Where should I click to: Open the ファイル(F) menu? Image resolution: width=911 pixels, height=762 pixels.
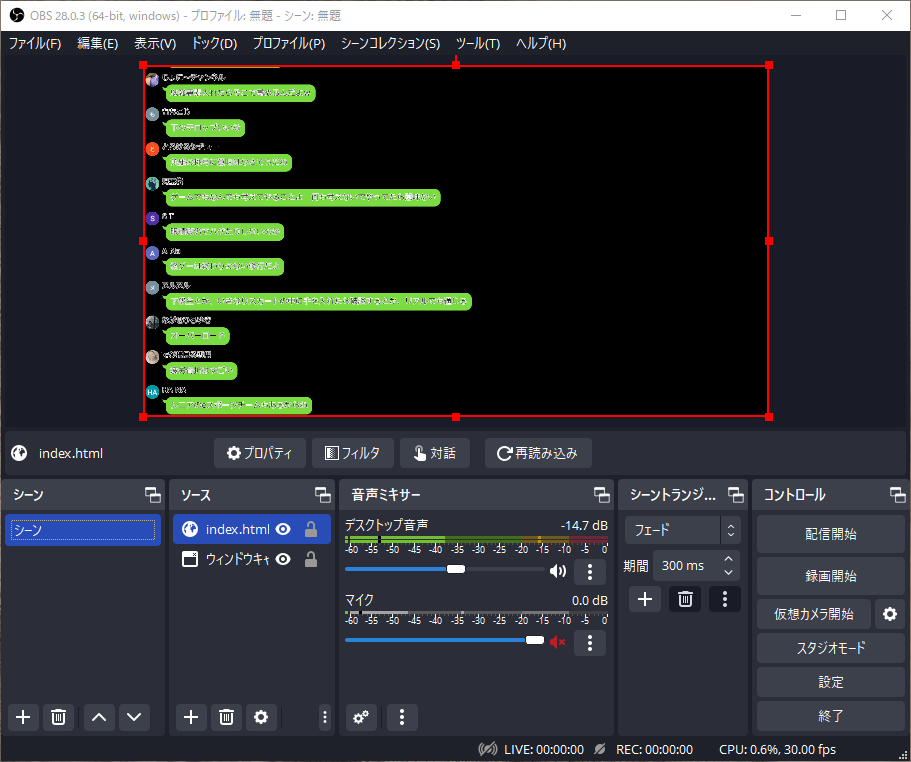(x=35, y=44)
